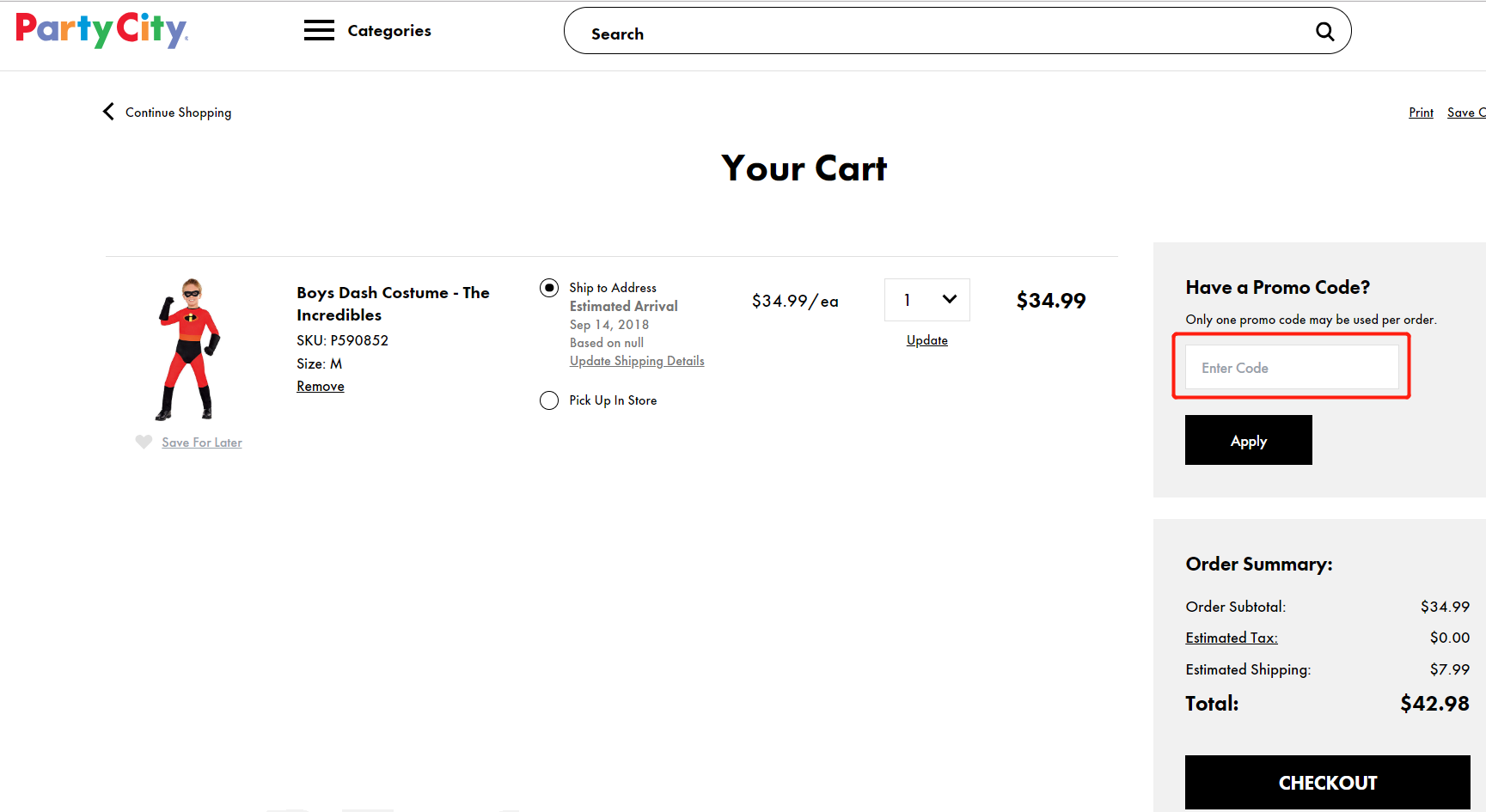
Task: Open the quantity dropdown showing 1
Action: [x=927, y=300]
